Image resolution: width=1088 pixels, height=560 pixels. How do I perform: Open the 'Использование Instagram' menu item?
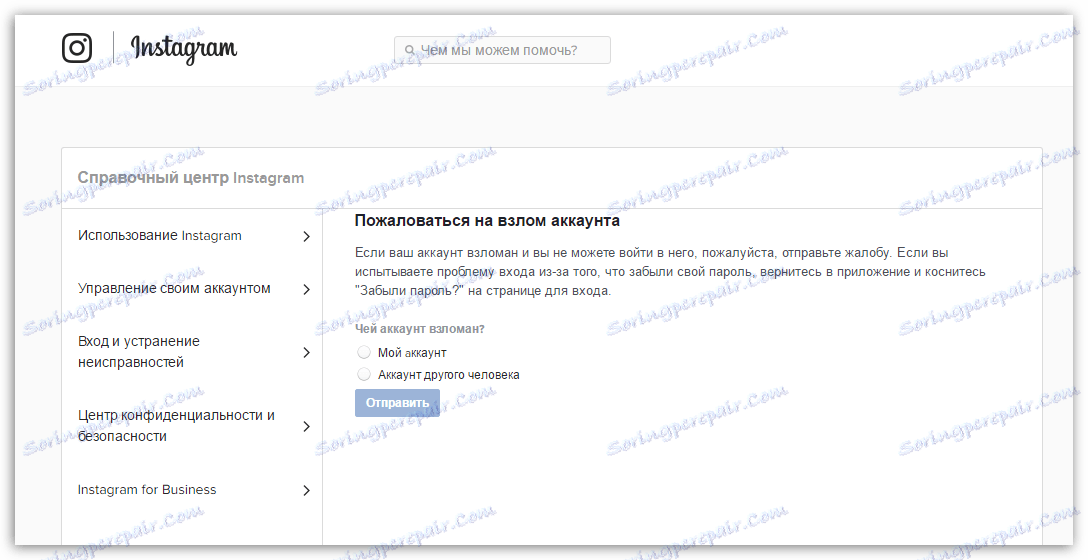[160, 236]
